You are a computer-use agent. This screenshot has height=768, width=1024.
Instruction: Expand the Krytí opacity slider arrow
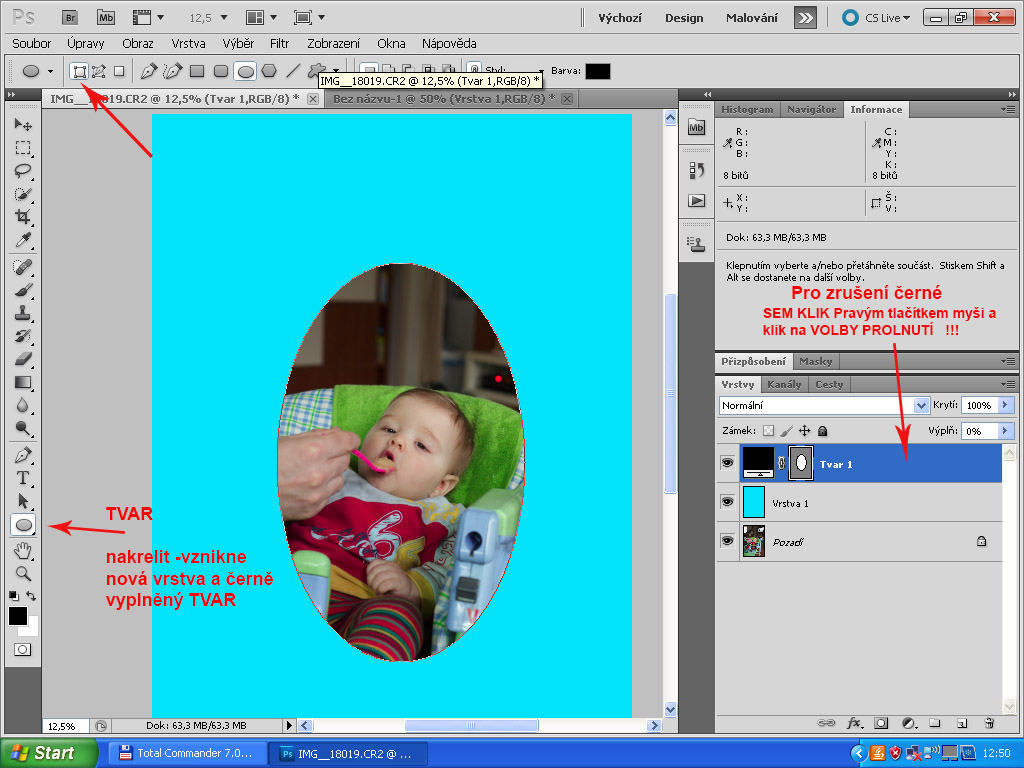click(x=1006, y=406)
